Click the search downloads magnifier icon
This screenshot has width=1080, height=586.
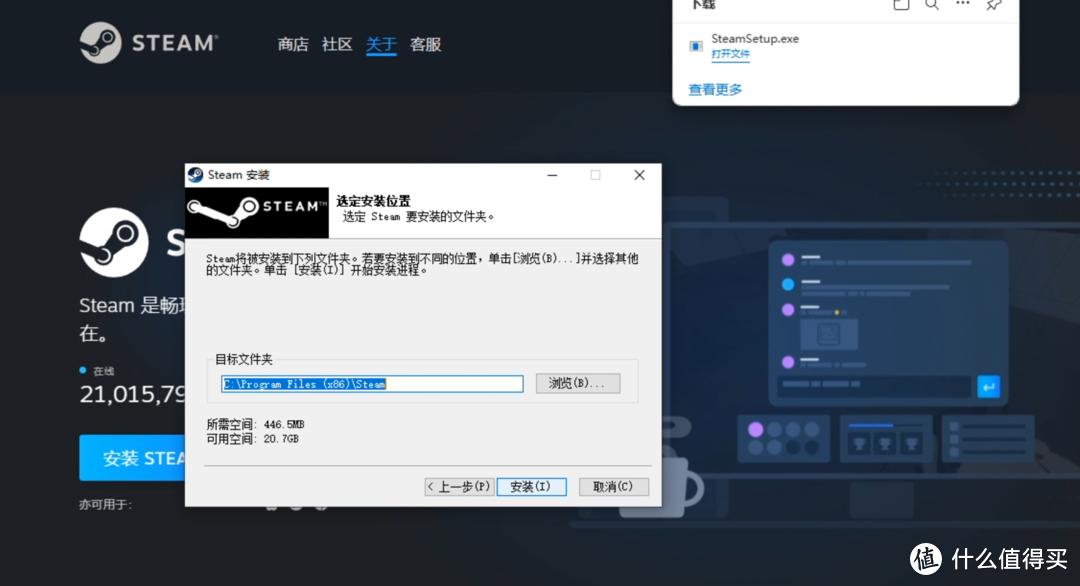[x=932, y=6]
